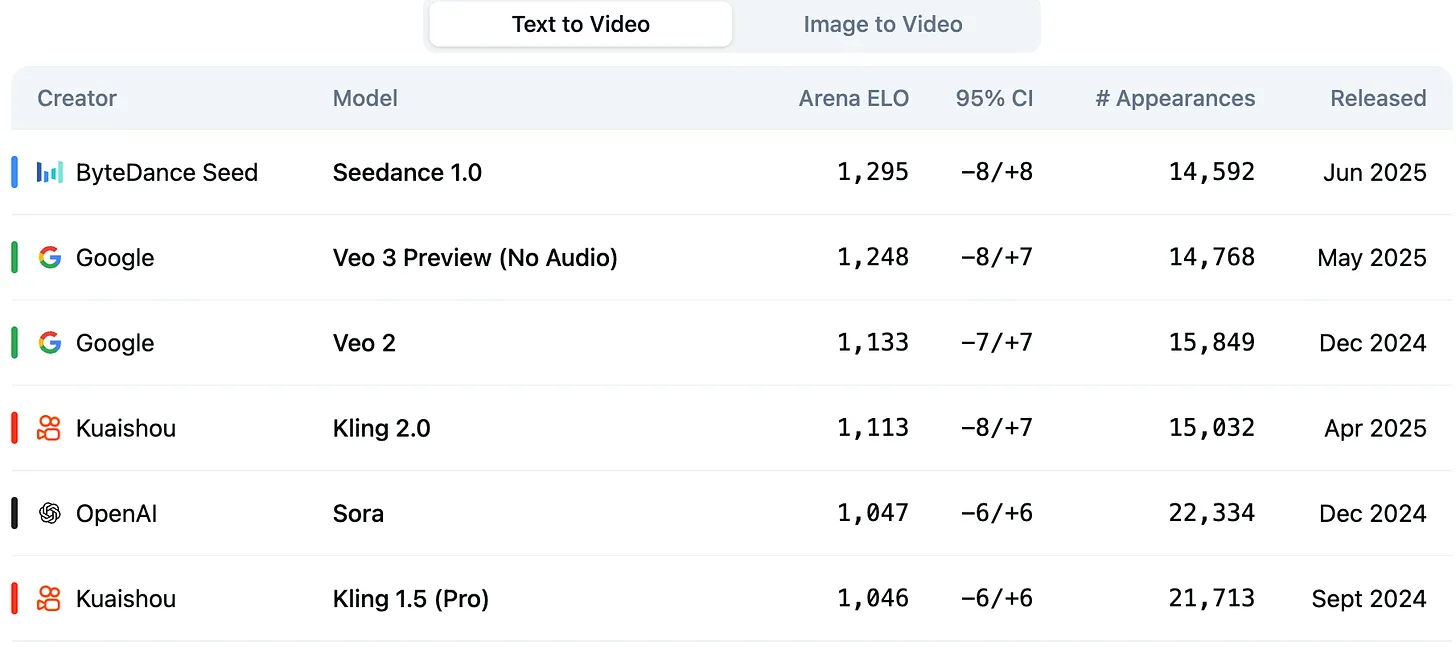Click the black color bar beside OpenAI
Viewport: 1456px width, 648px height.
14,514
